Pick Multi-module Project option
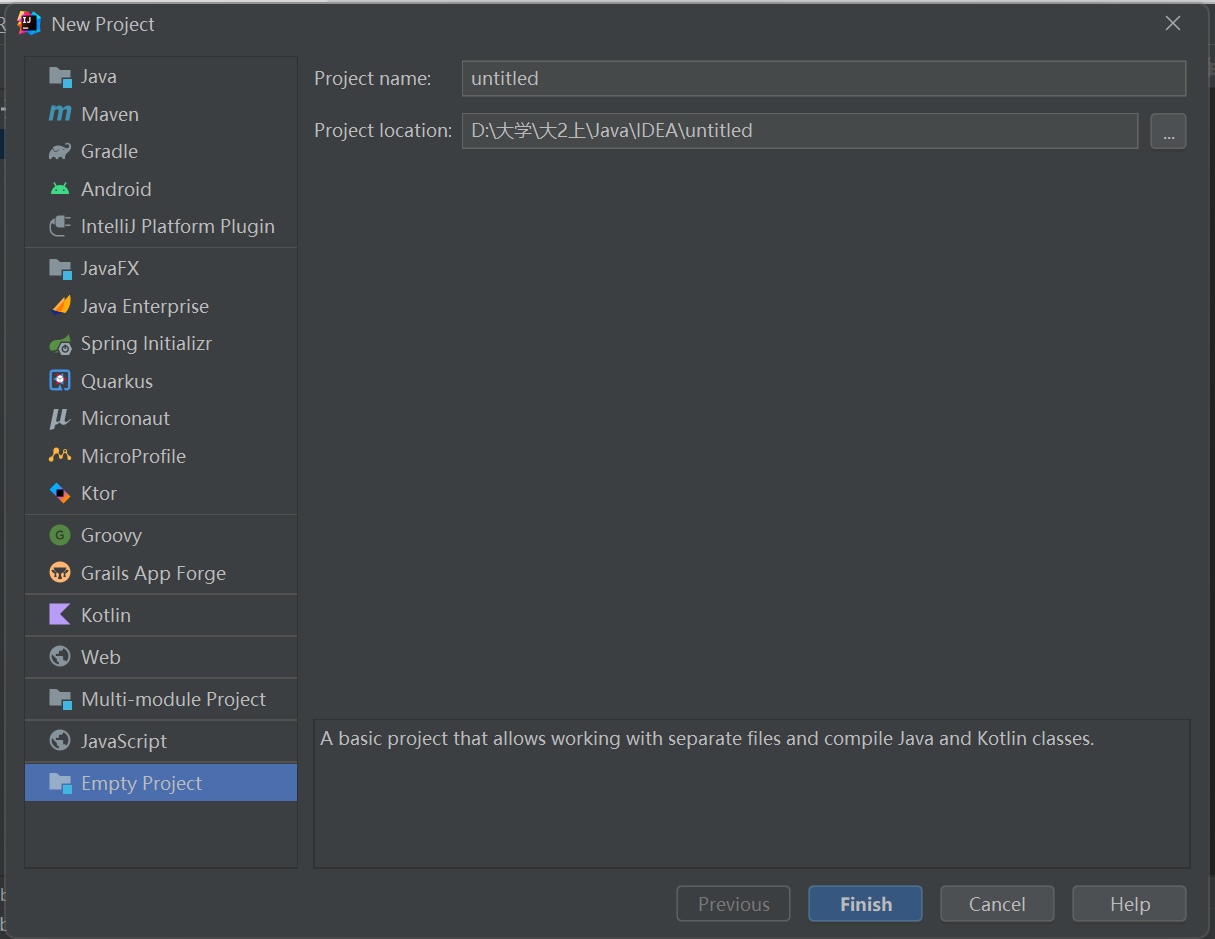The height and width of the screenshot is (939, 1215). (173, 700)
